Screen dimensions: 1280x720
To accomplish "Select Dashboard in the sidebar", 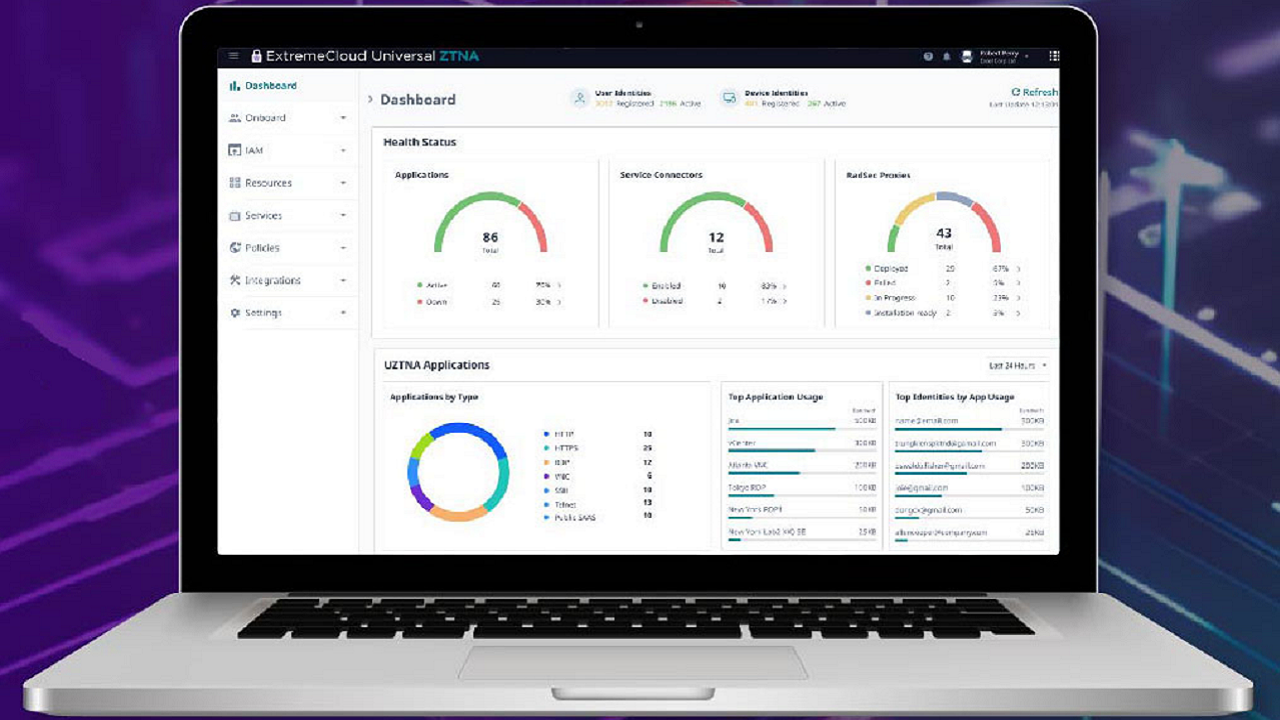I will click(270, 86).
